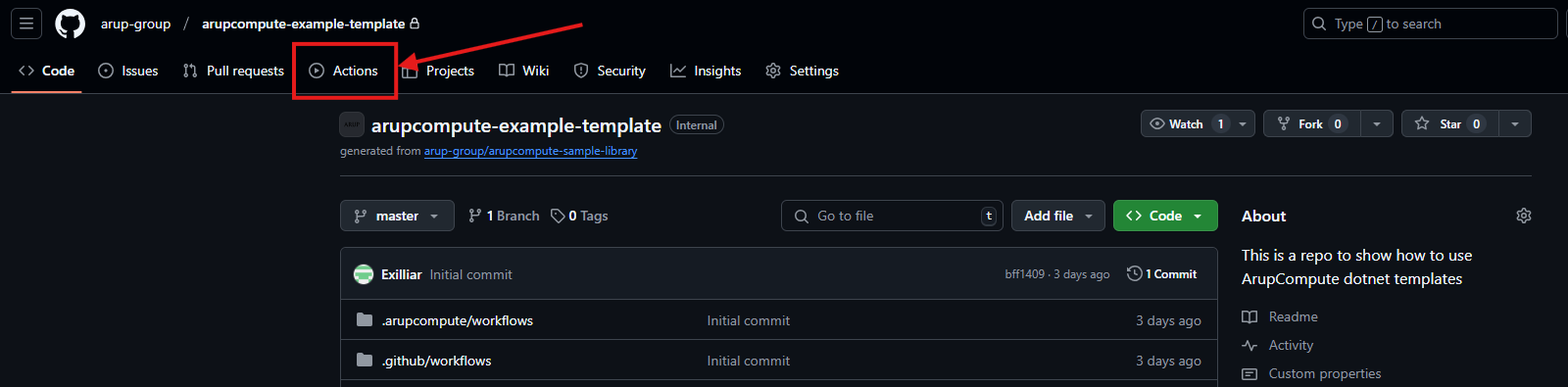Click the repository avatar next to title
The height and width of the screenshot is (387, 1568).
(352, 124)
